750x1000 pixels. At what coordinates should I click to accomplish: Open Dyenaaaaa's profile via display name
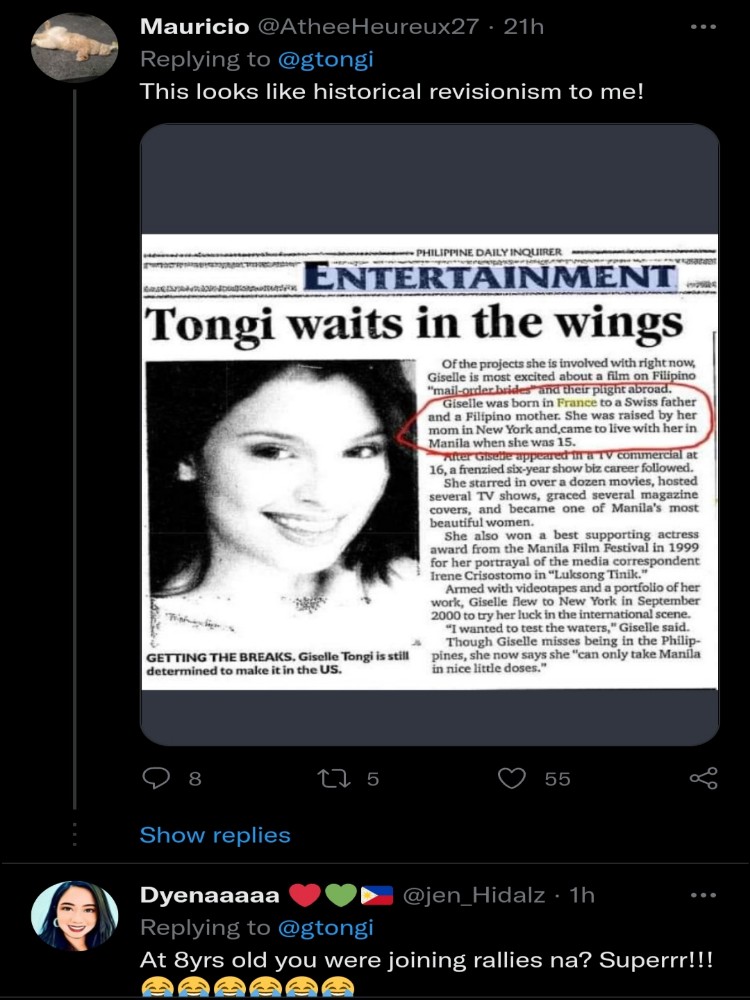coord(209,895)
